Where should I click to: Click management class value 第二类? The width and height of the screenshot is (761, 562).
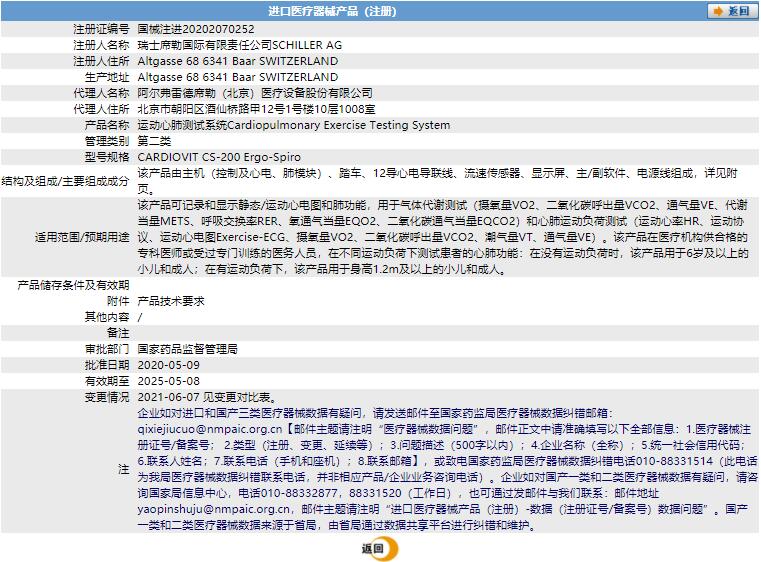click(x=154, y=141)
